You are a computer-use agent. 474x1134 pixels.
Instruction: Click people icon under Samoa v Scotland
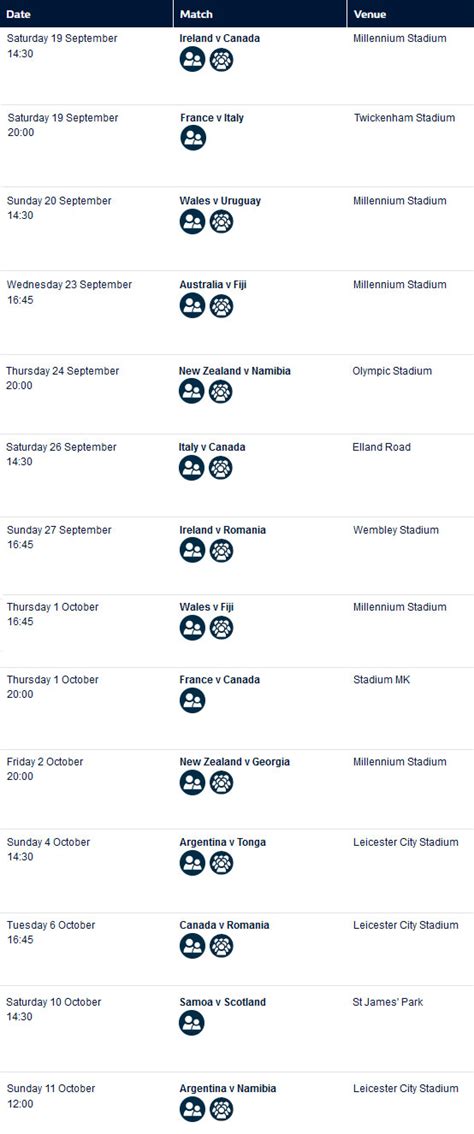(192, 1023)
